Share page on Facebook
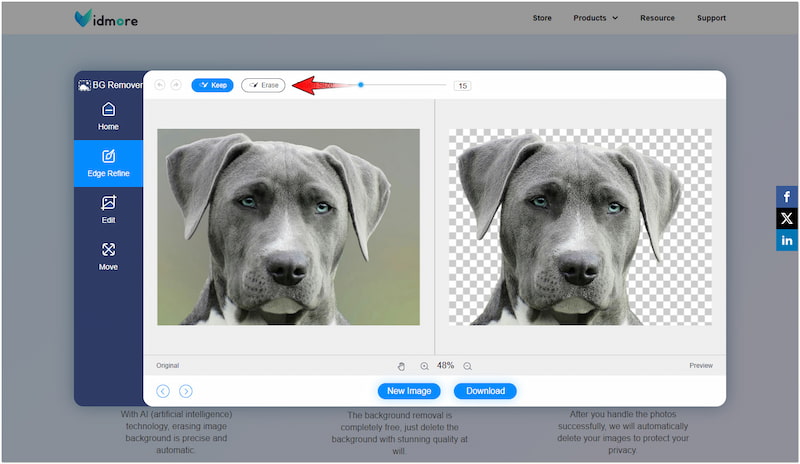 click(x=787, y=197)
